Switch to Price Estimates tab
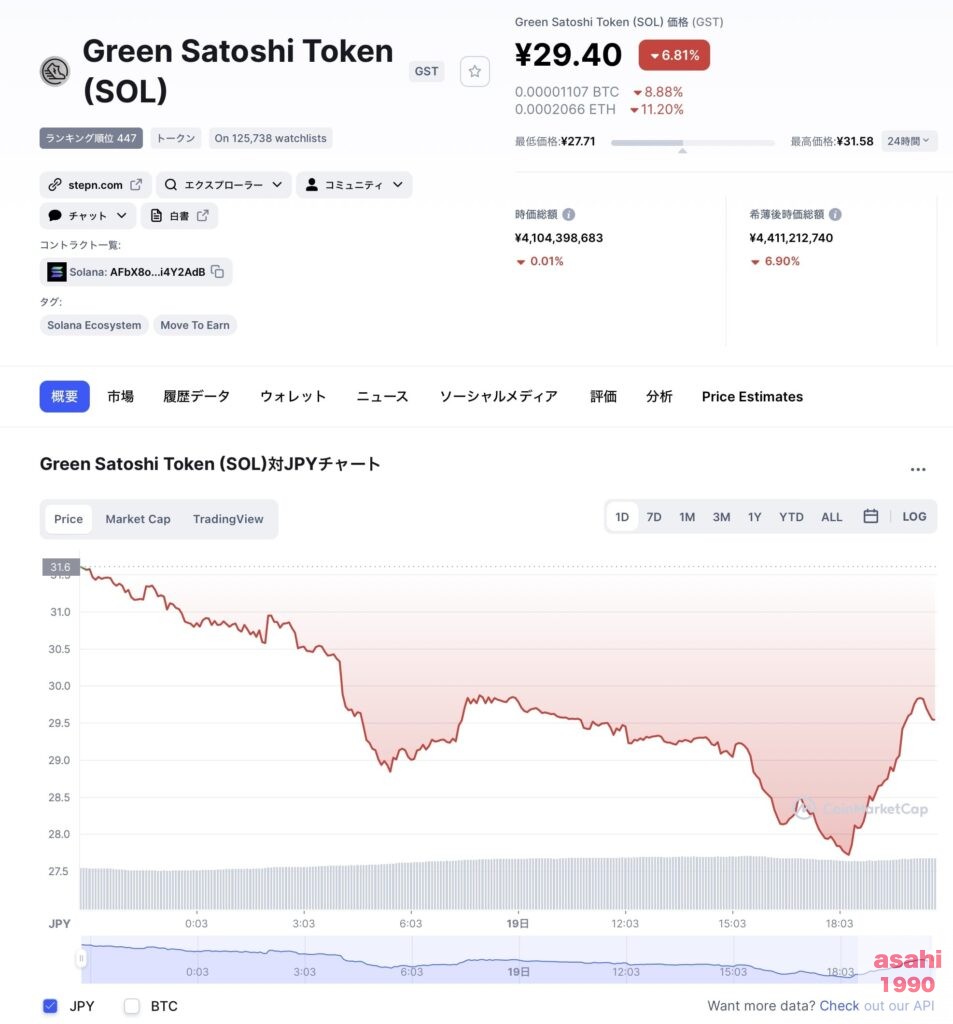The height and width of the screenshot is (1024, 953). [x=752, y=396]
